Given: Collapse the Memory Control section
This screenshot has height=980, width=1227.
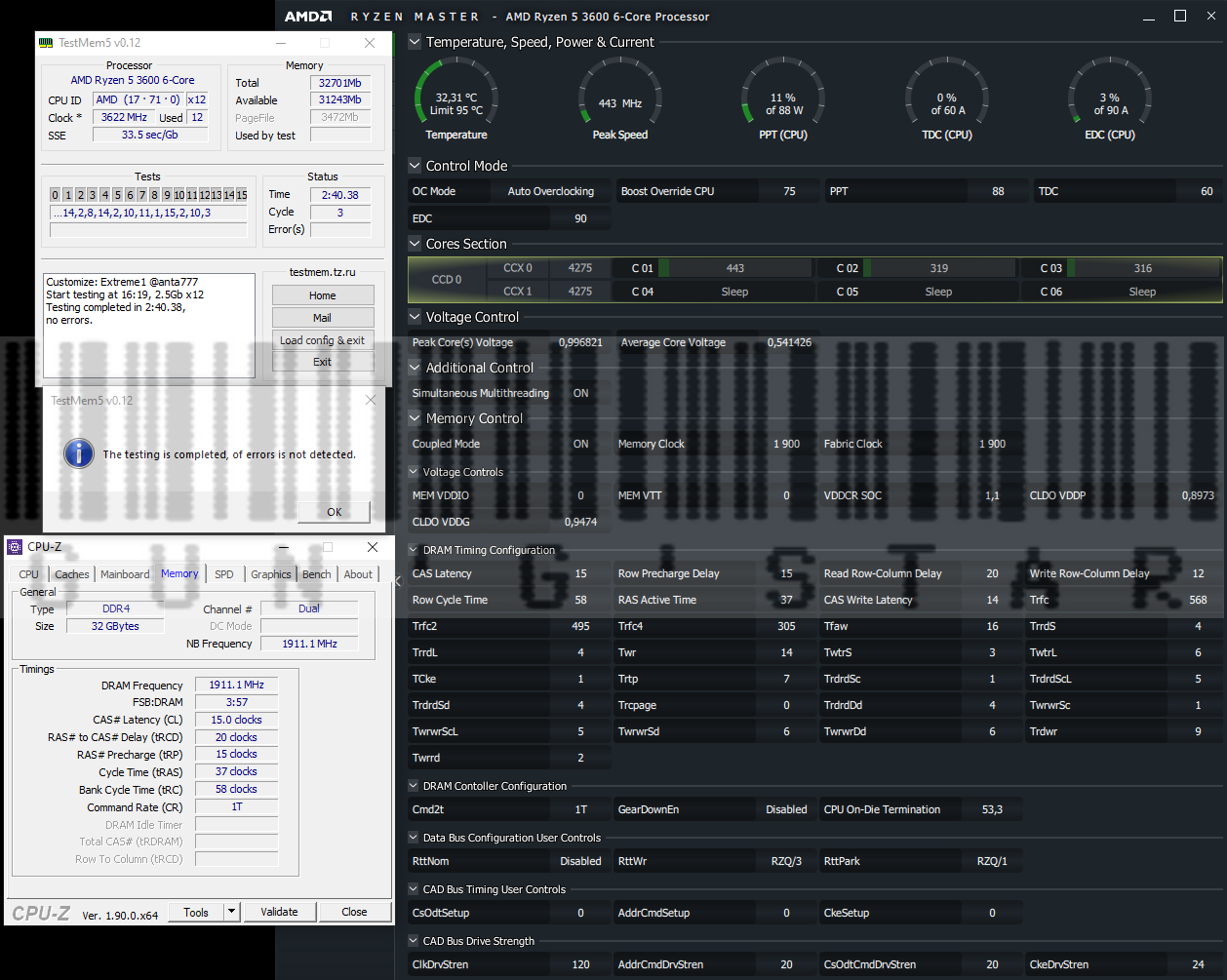Looking at the screenshot, I should [x=415, y=418].
